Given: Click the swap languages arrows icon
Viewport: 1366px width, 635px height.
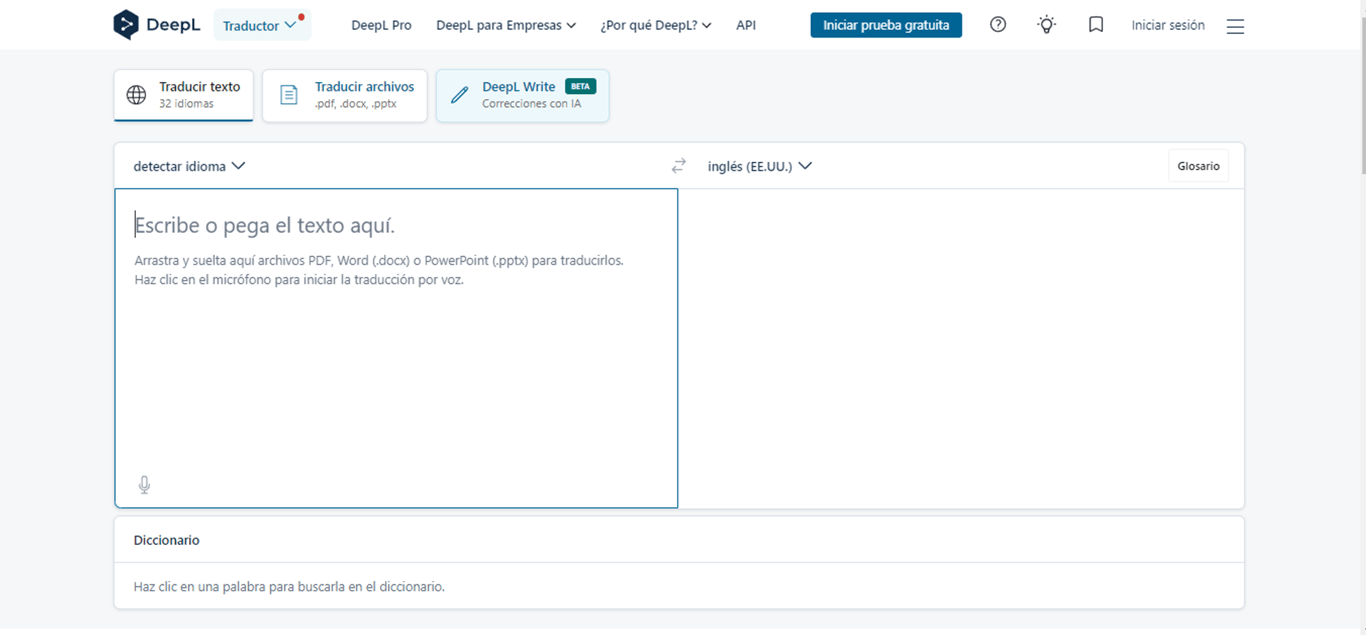Looking at the screenshot, I should 679,166.
